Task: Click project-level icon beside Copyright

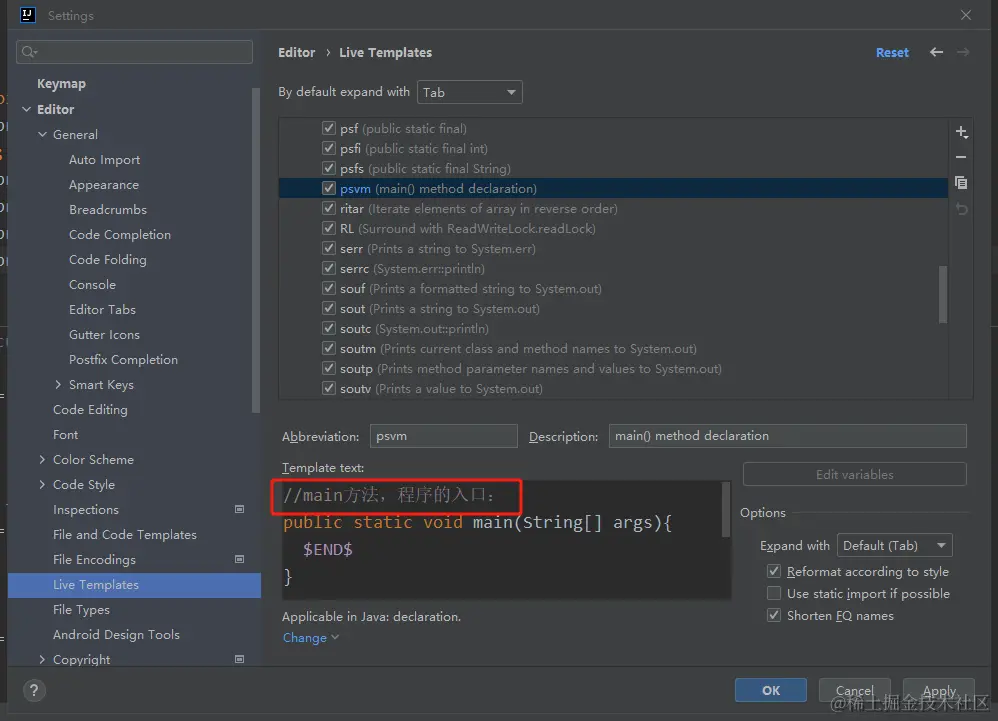Action: click(x=239, y=659)
